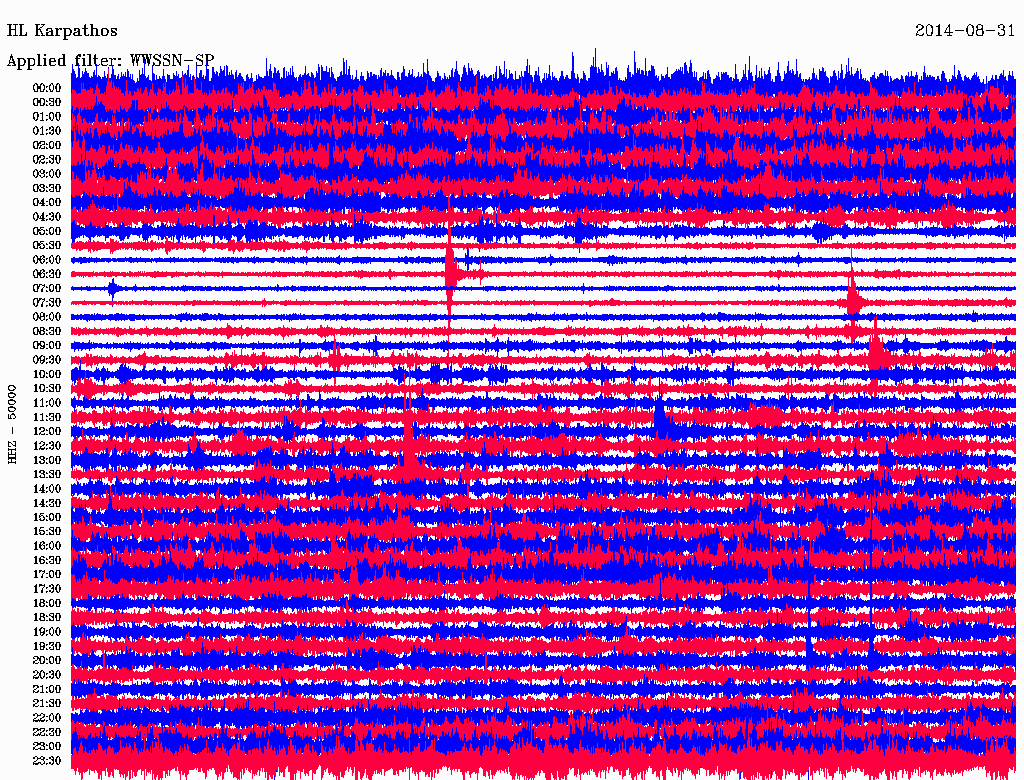Viewport: 1024px width, 780px height.
Task: Select the 23:30 time label
Action: [47, 761]
